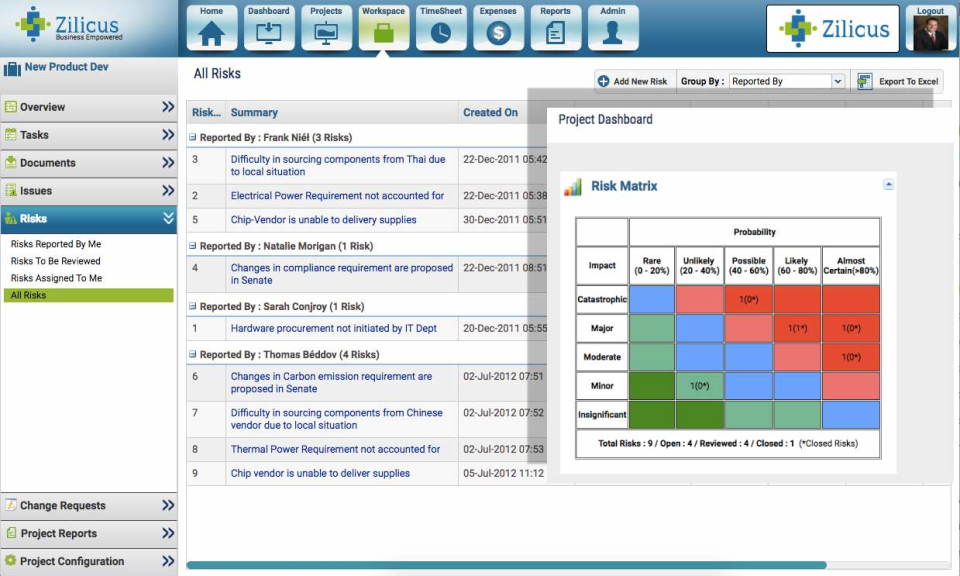Viewport: 960px width, 576px height.
Task: Open the TimeSheet clock icon
Action: click(x=440, y=33)
